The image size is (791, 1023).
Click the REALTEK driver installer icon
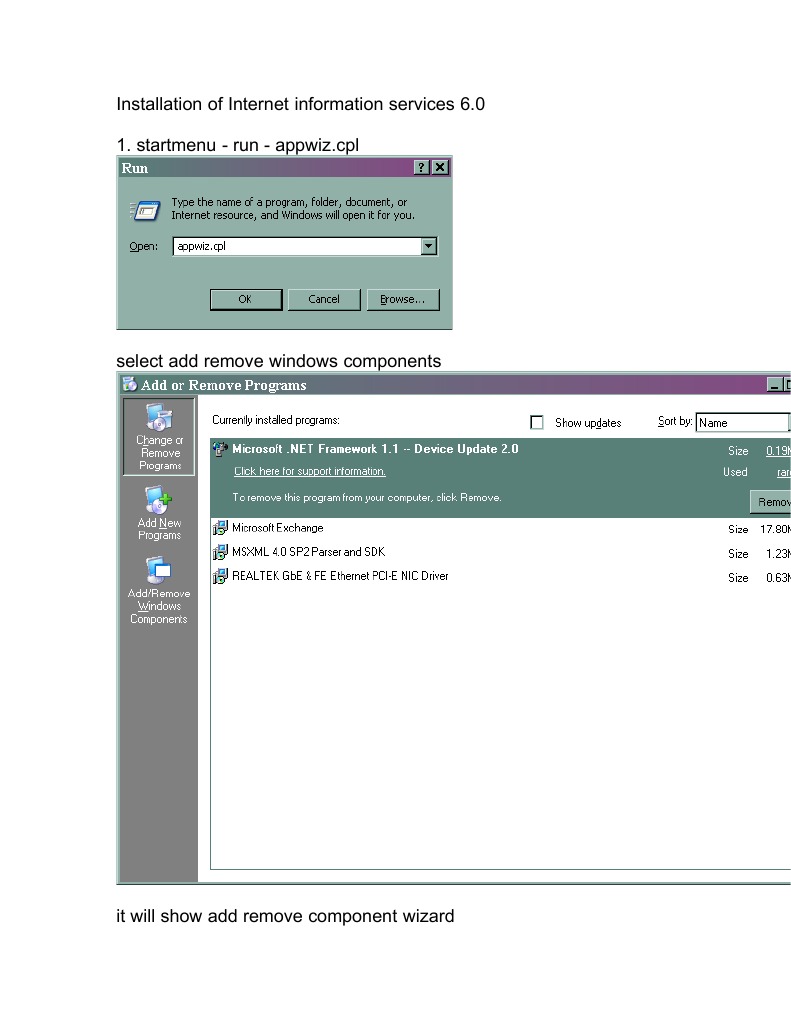(x=221, y=576)
